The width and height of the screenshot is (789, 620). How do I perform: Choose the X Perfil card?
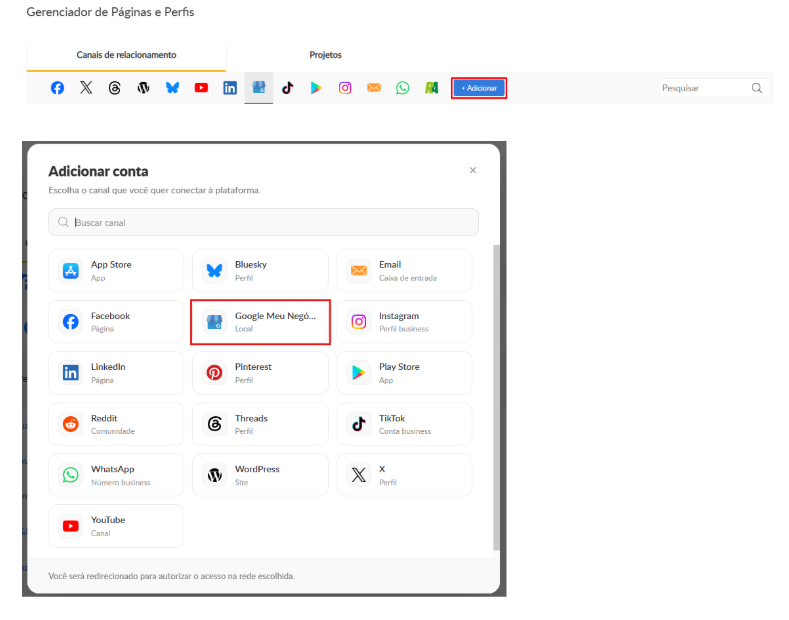click(404, 475)
